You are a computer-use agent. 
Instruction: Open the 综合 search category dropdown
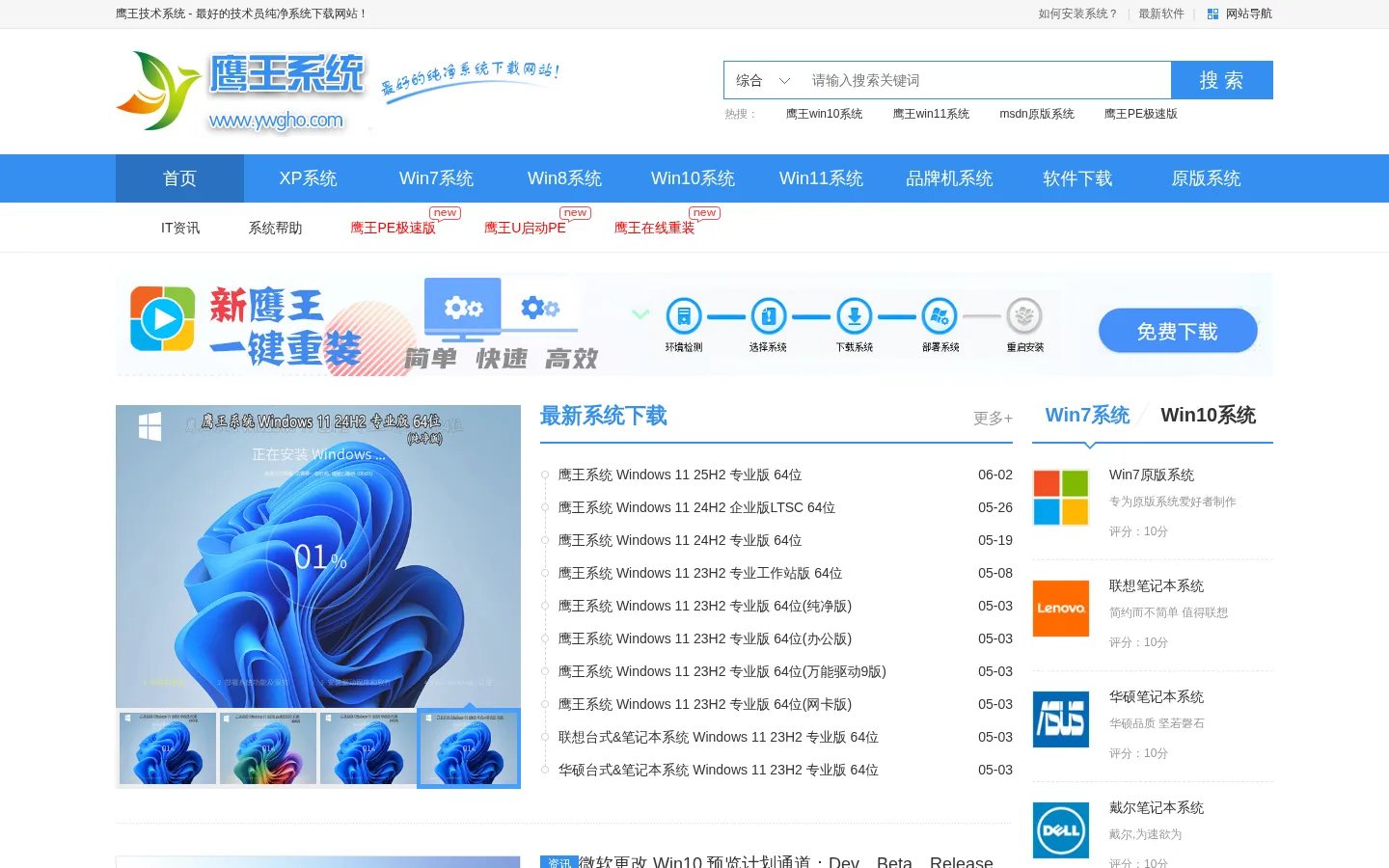763,80
